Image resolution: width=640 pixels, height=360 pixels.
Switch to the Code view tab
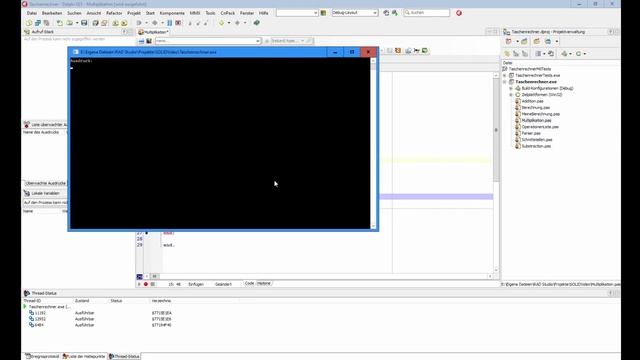pos(249,283)
